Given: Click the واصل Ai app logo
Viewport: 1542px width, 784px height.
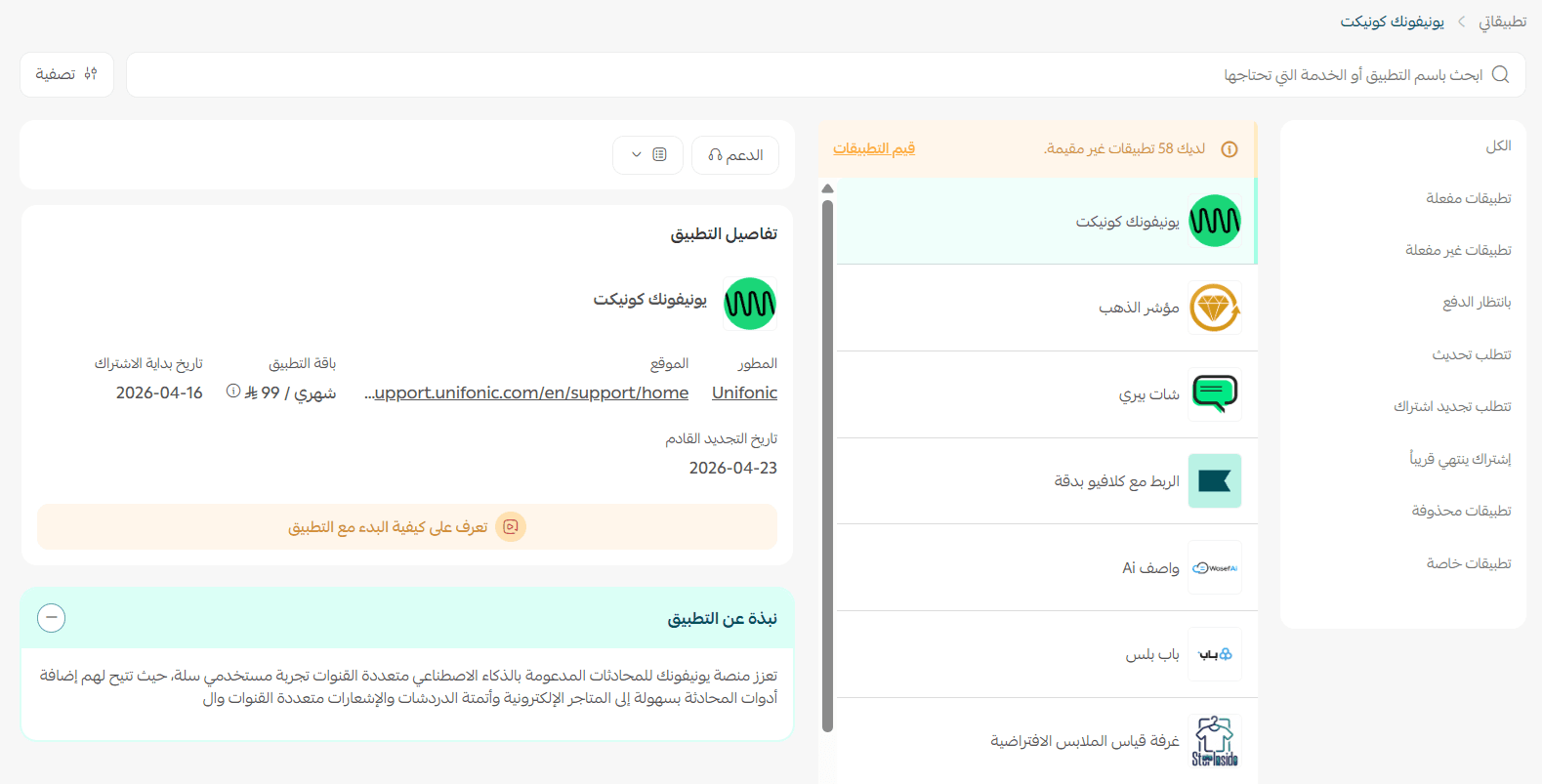Looking at the screenshot, I should coord(1215,567).
